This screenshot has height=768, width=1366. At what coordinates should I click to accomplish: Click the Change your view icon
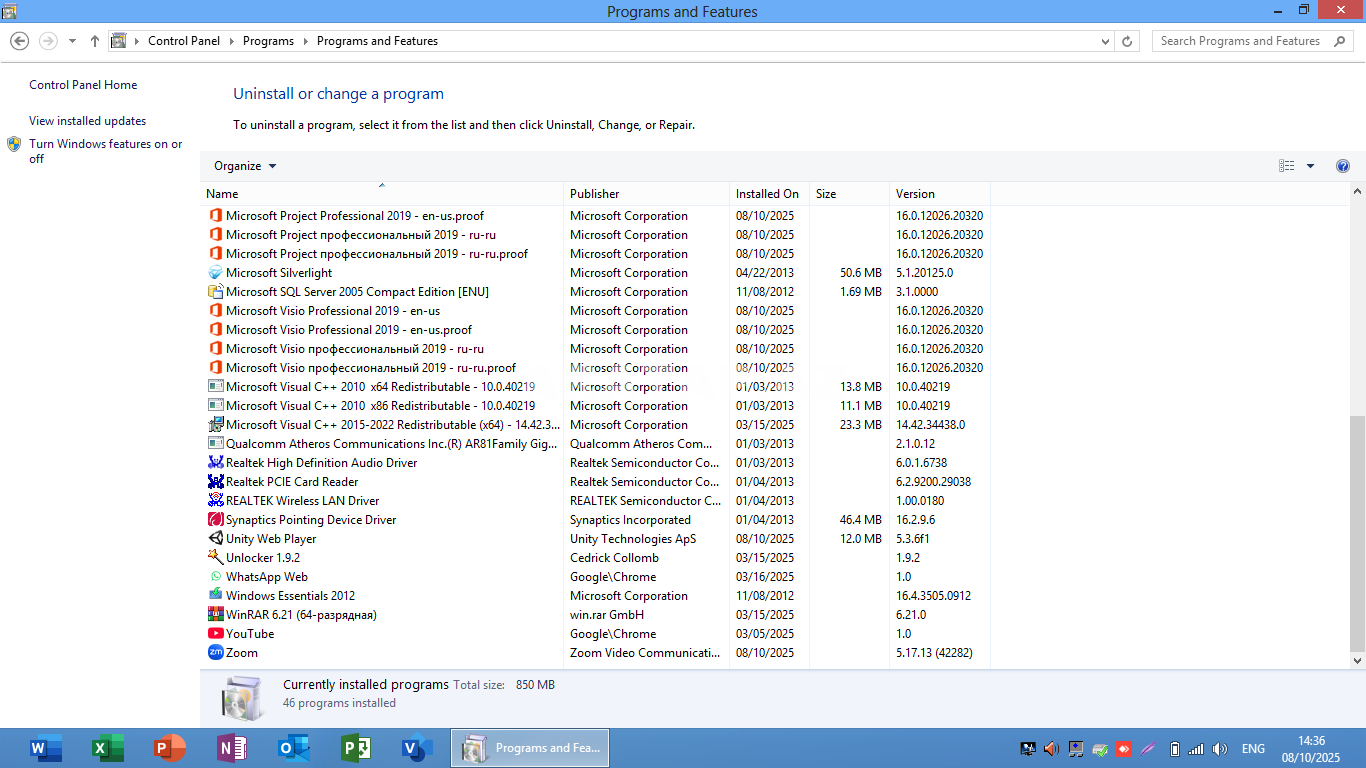point(1287,166)
